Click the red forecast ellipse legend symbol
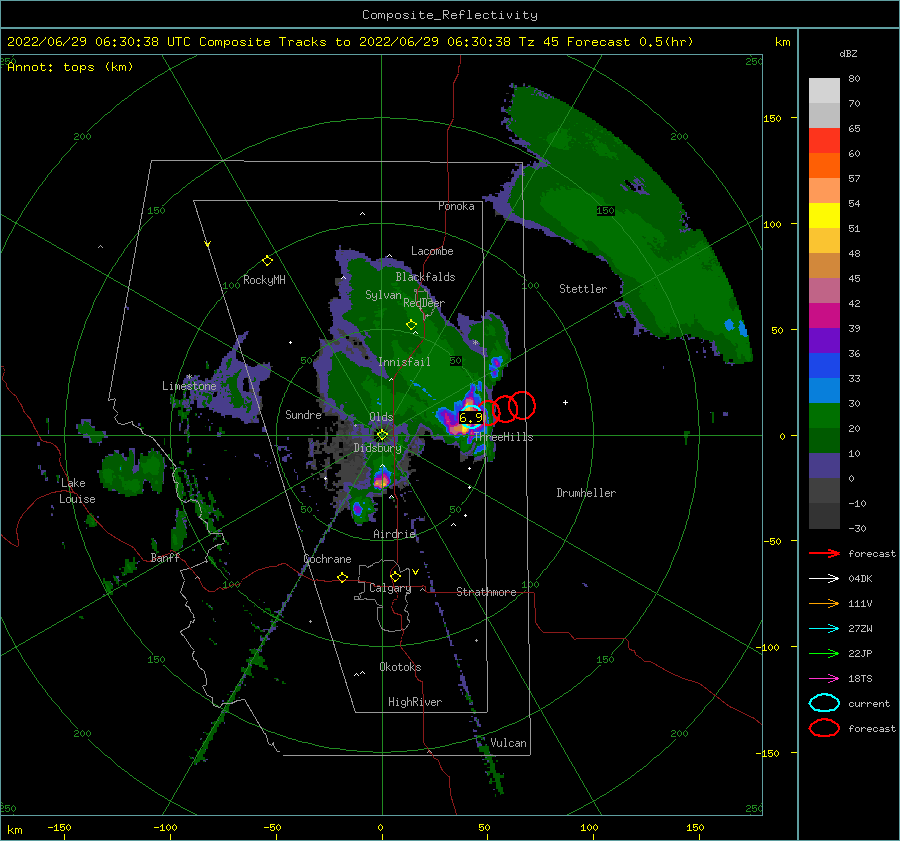Image resolution: width=900 pixels, height=841 pixels. [x=824, y=728]
